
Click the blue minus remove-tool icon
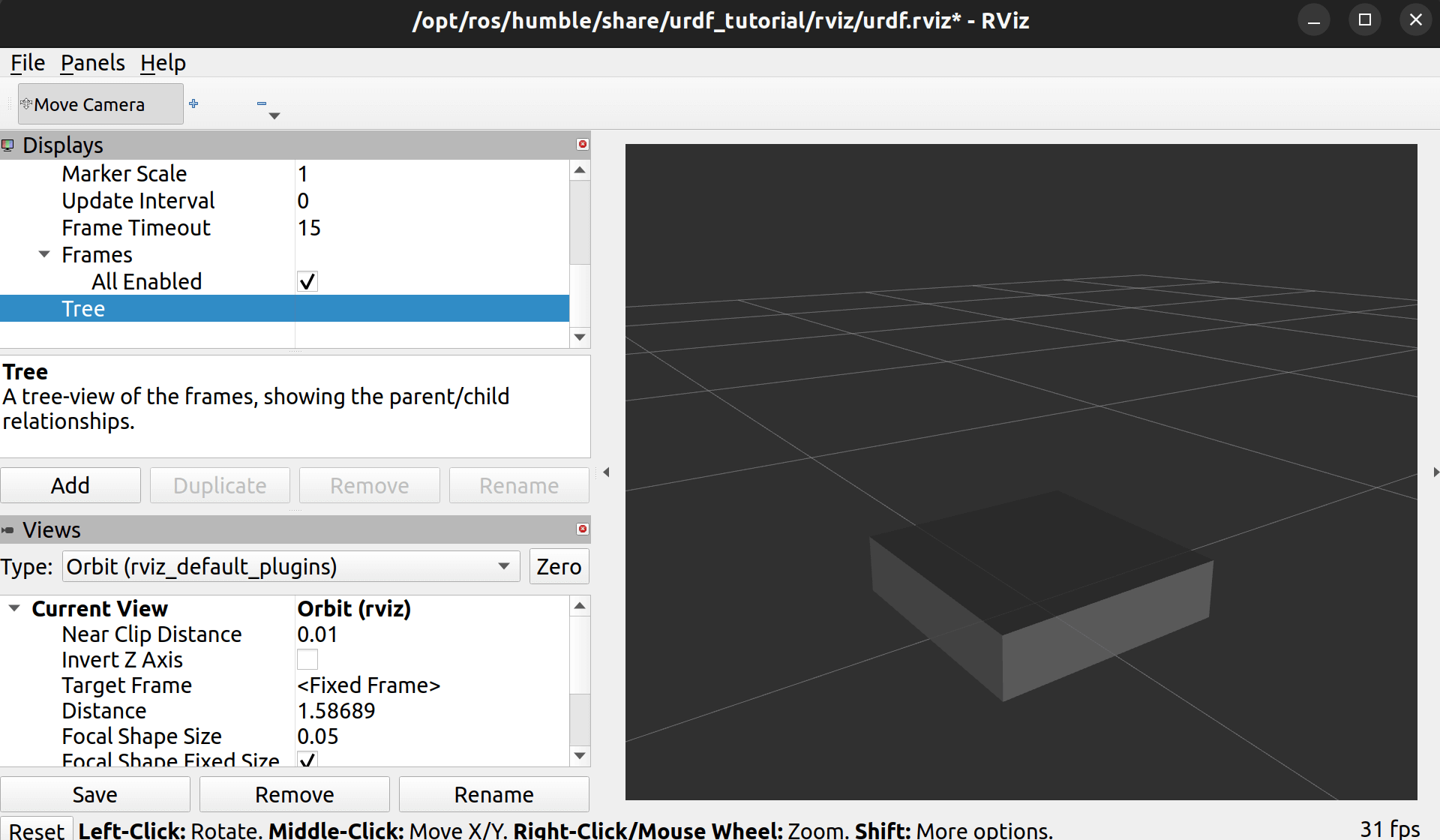pyautogui.click(x=261, y=103)
